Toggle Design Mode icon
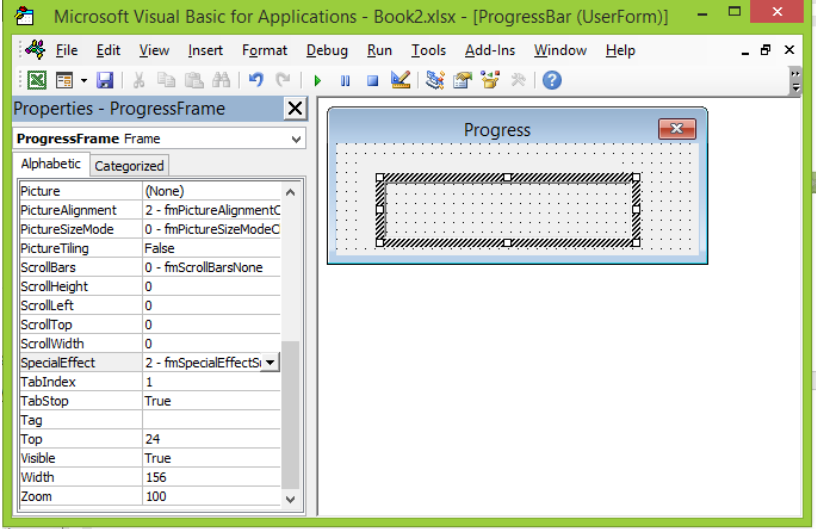 (401, 80)
